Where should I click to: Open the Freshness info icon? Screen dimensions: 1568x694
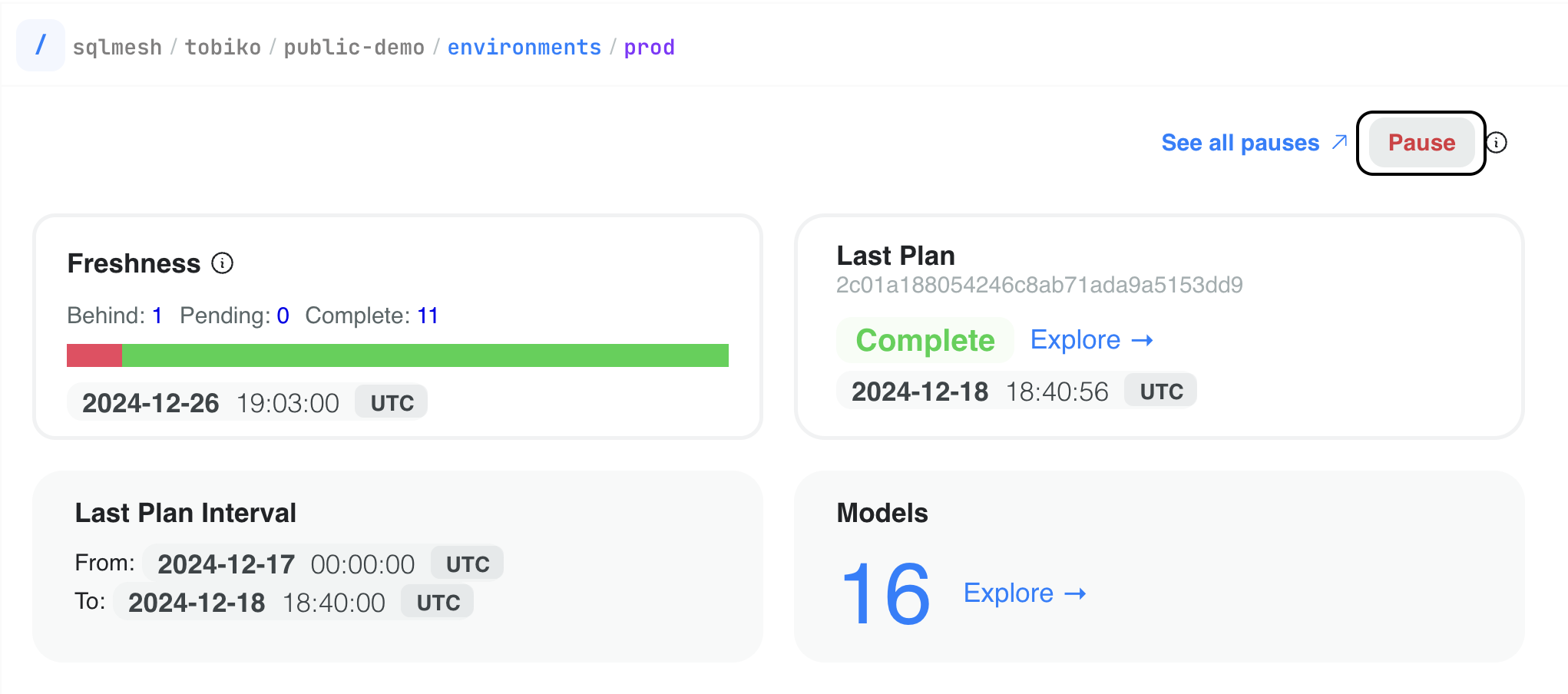click(222, 263)
